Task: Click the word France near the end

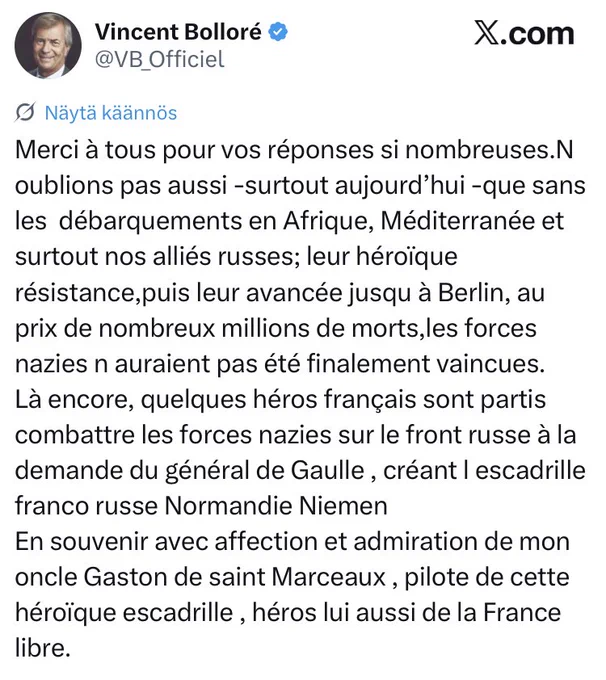Action: point(522,613)
